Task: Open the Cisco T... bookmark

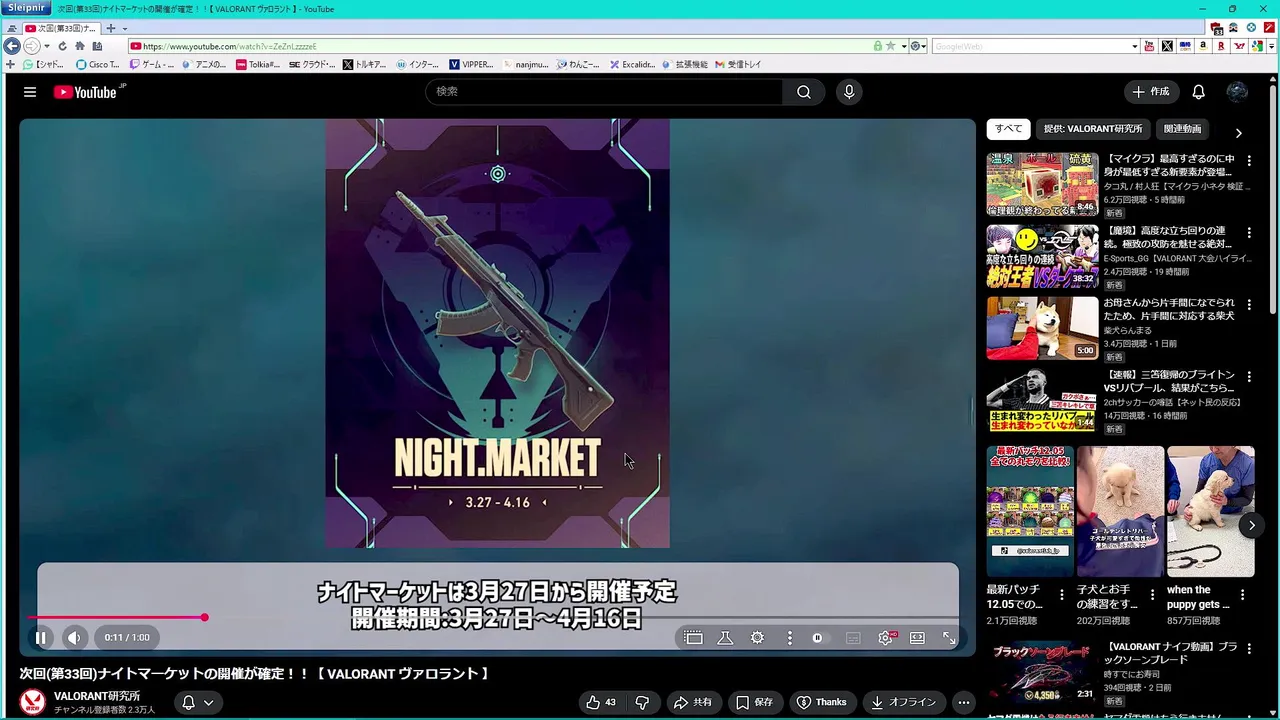Action: pos(97,64)
